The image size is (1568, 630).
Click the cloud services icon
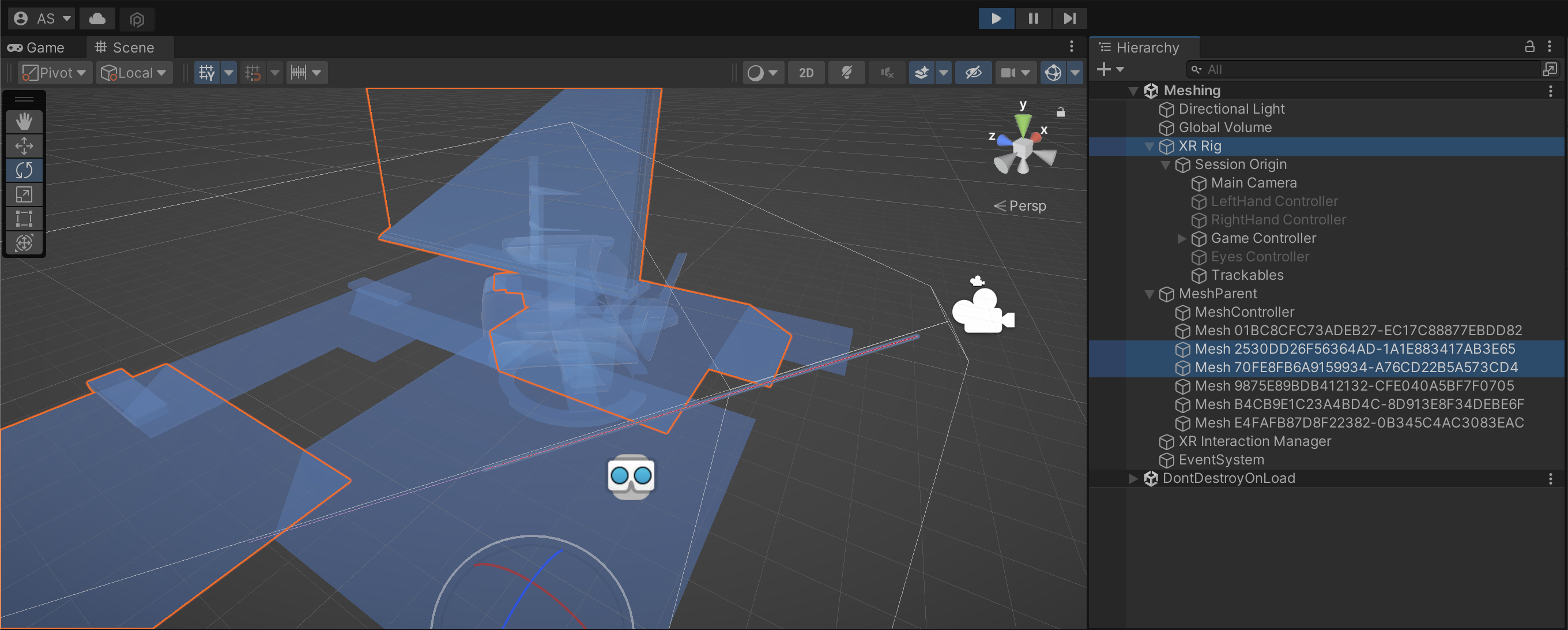coord(97,19)
